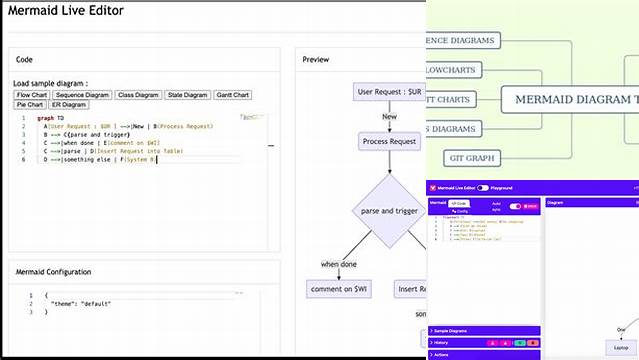Screen dimensions: 639x360
Task: Click the second pink History action icon
Action: [x=506, y=343]
